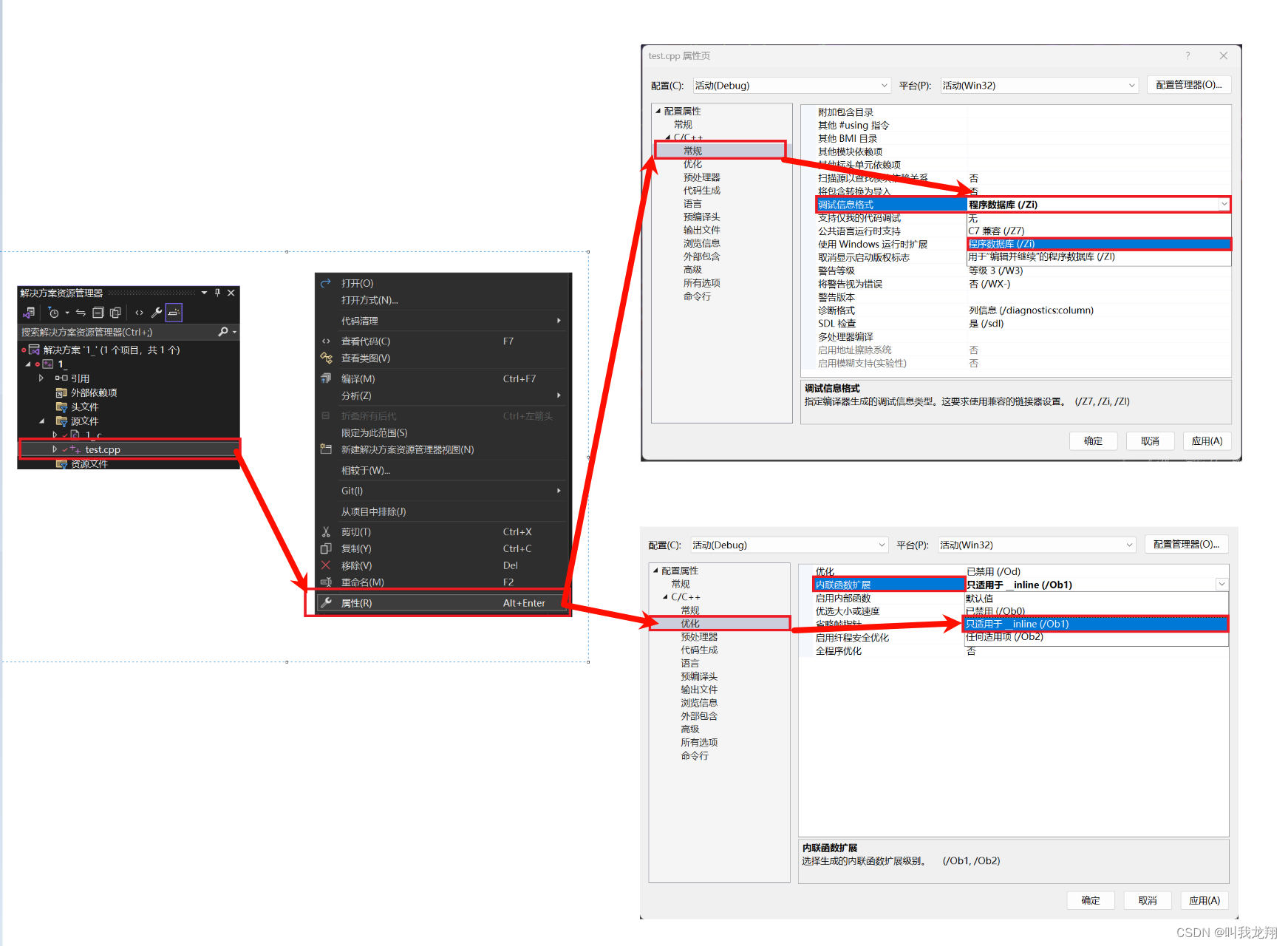Expand the 引用 references node arrow

41,378
